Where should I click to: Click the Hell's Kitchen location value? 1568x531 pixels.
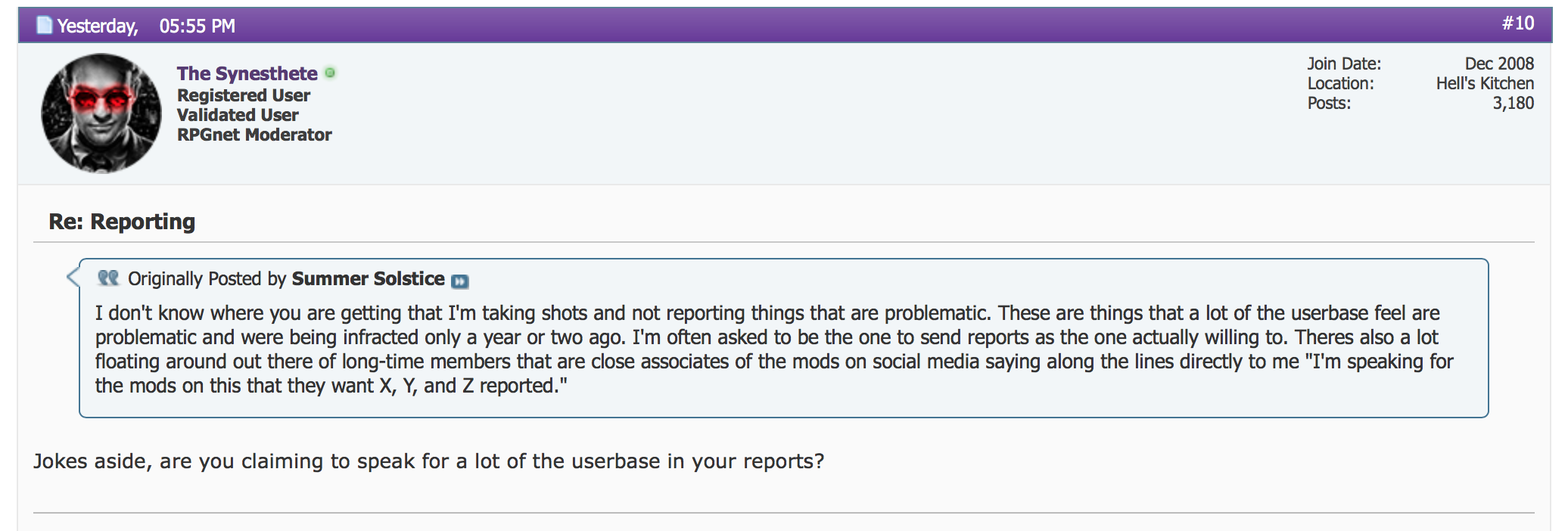(x=1485, y=83)
